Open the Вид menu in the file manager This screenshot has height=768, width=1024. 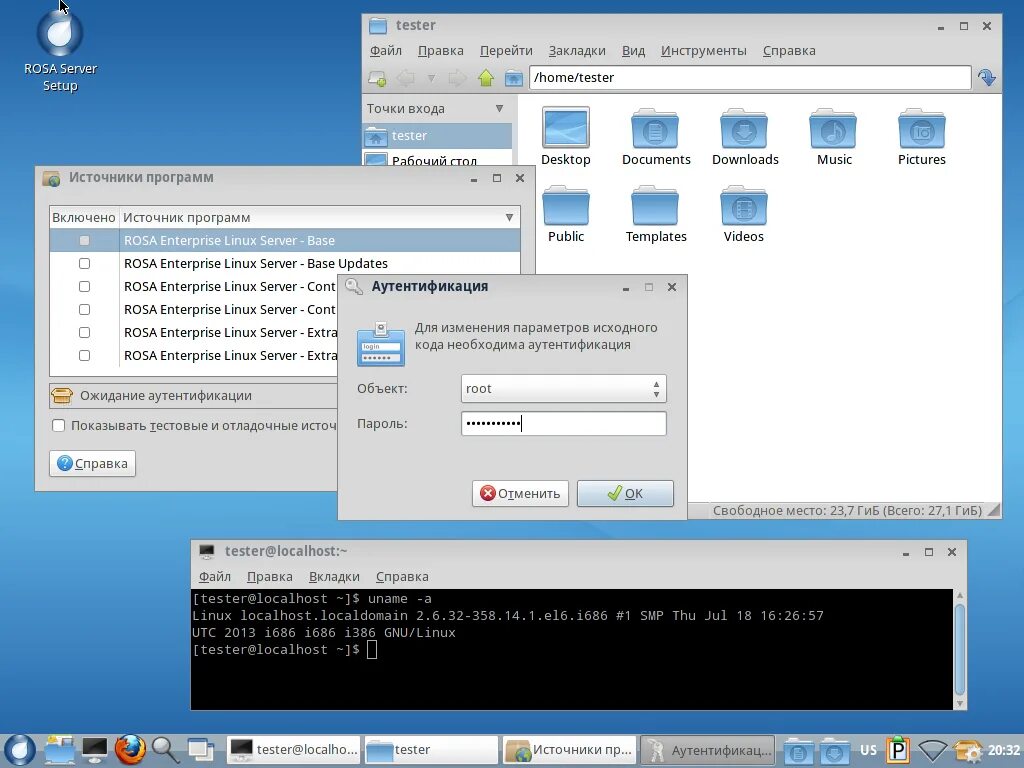[x=633, y=50]
